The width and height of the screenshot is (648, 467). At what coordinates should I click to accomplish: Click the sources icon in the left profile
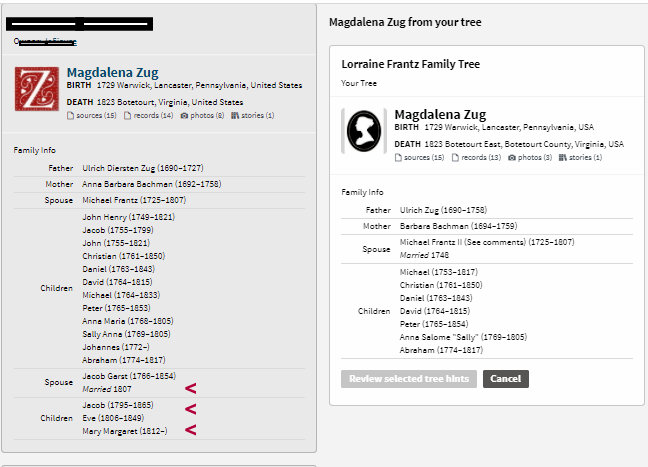click(70, 116)
